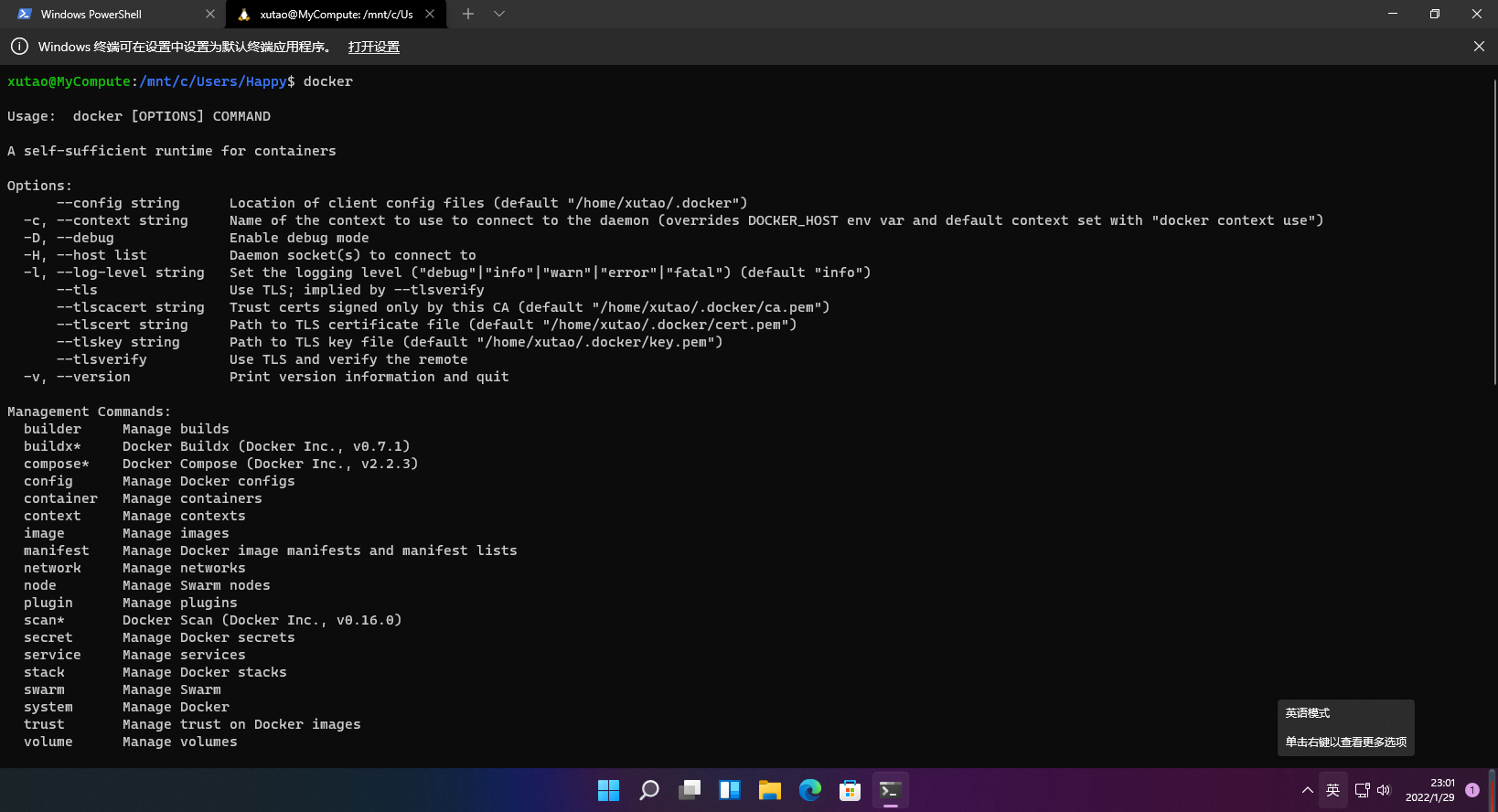Click 'scan*' command row

(213, 620)
